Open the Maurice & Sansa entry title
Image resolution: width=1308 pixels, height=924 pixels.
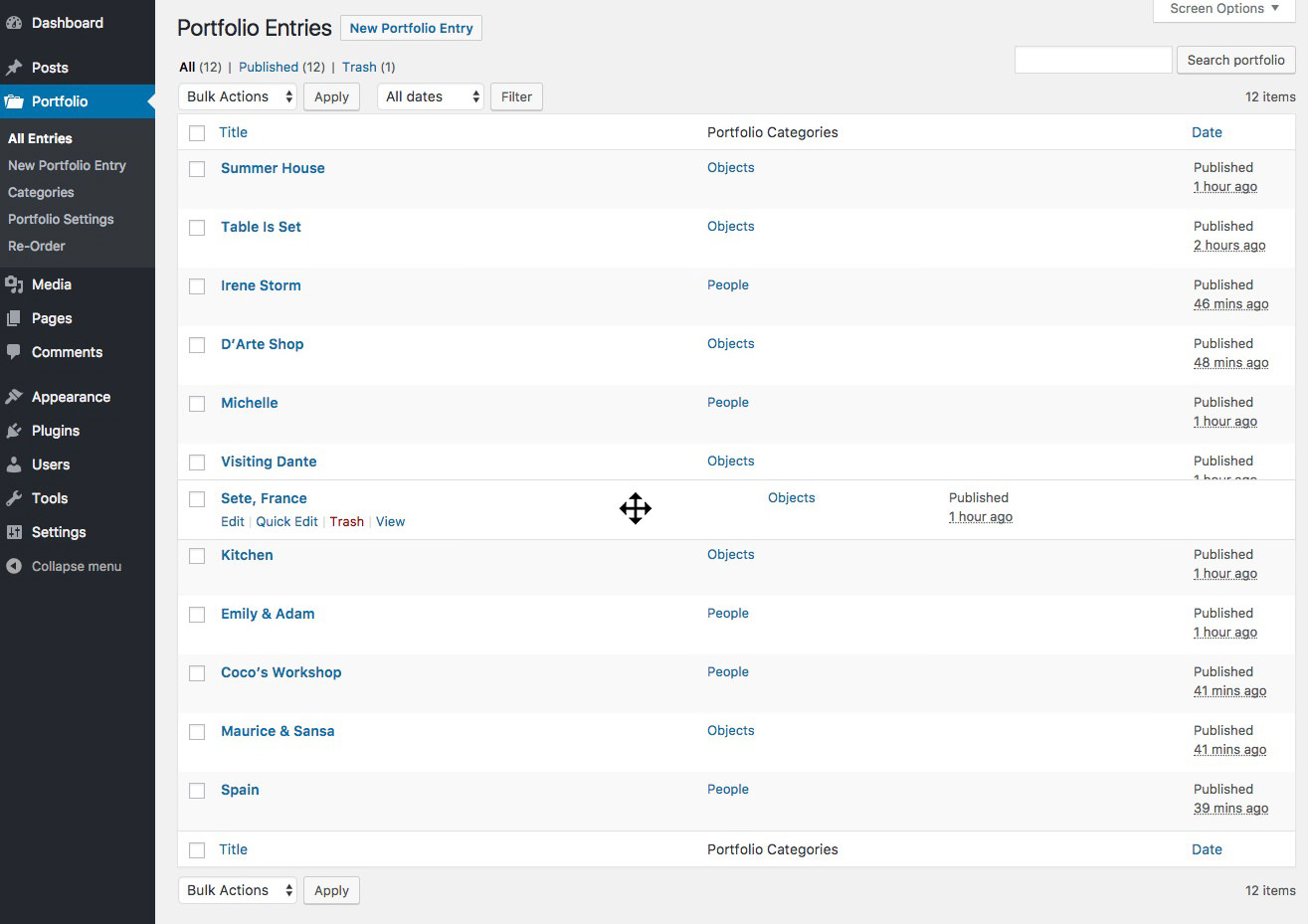tap(278, 731)
